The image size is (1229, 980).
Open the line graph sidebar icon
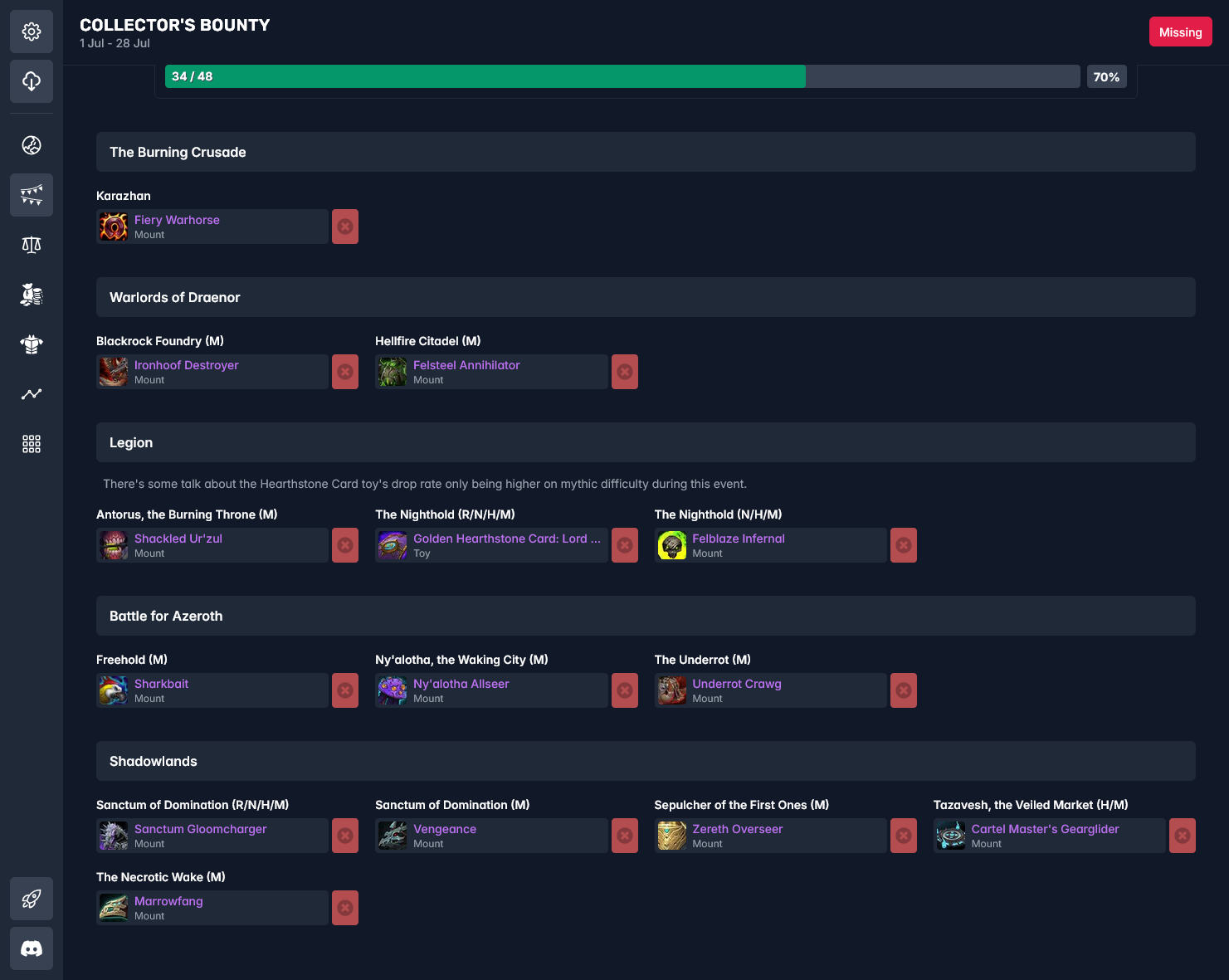tap(32, 394)
